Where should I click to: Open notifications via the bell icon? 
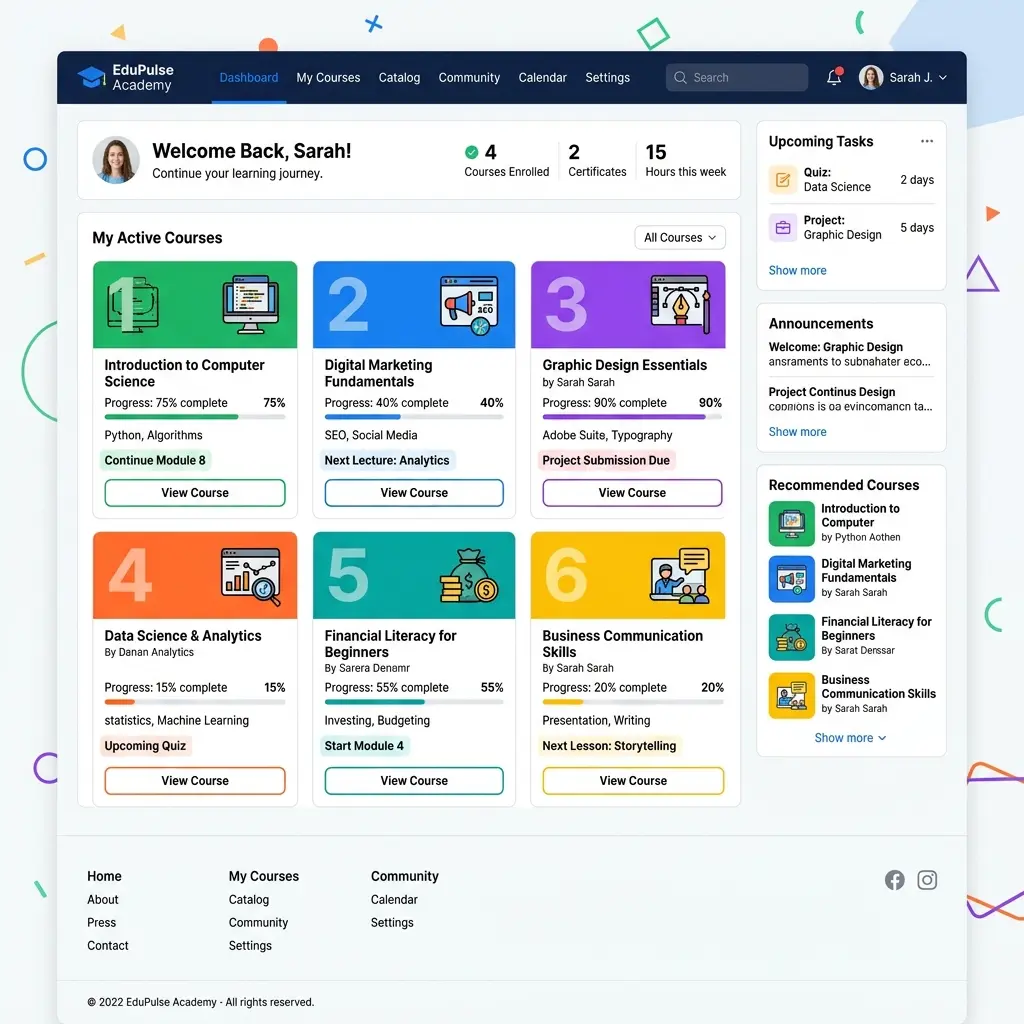833,77
